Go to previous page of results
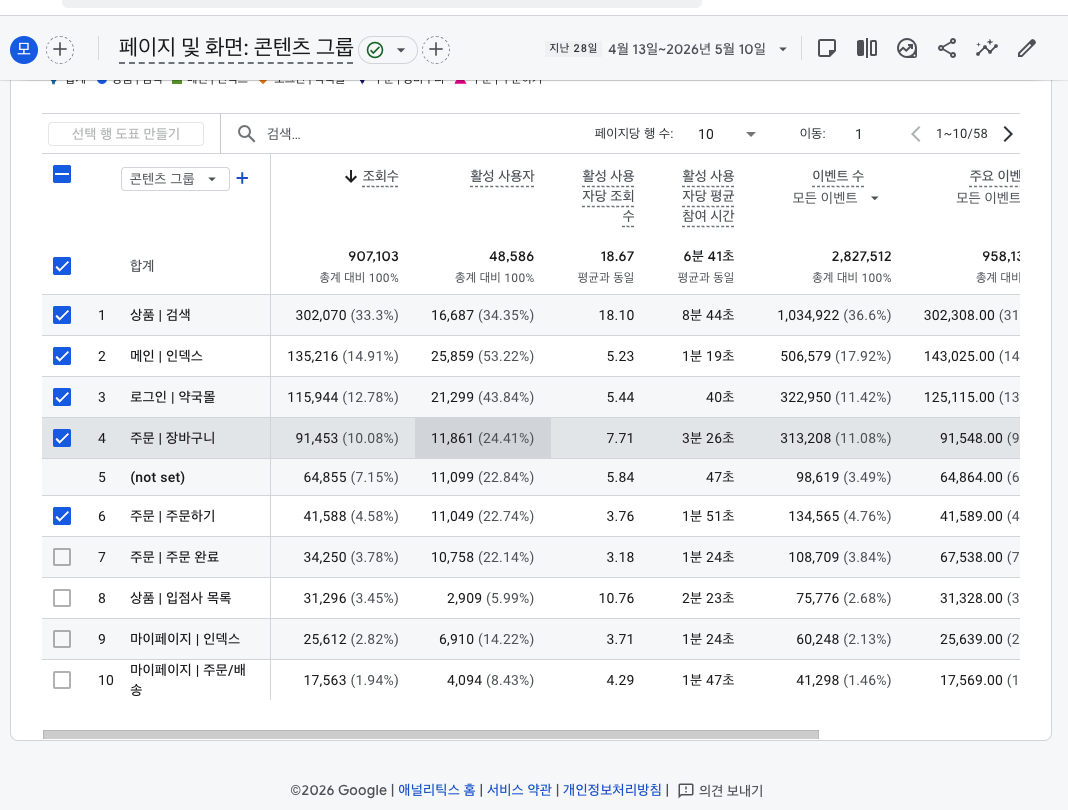 [x=916, y=134]
